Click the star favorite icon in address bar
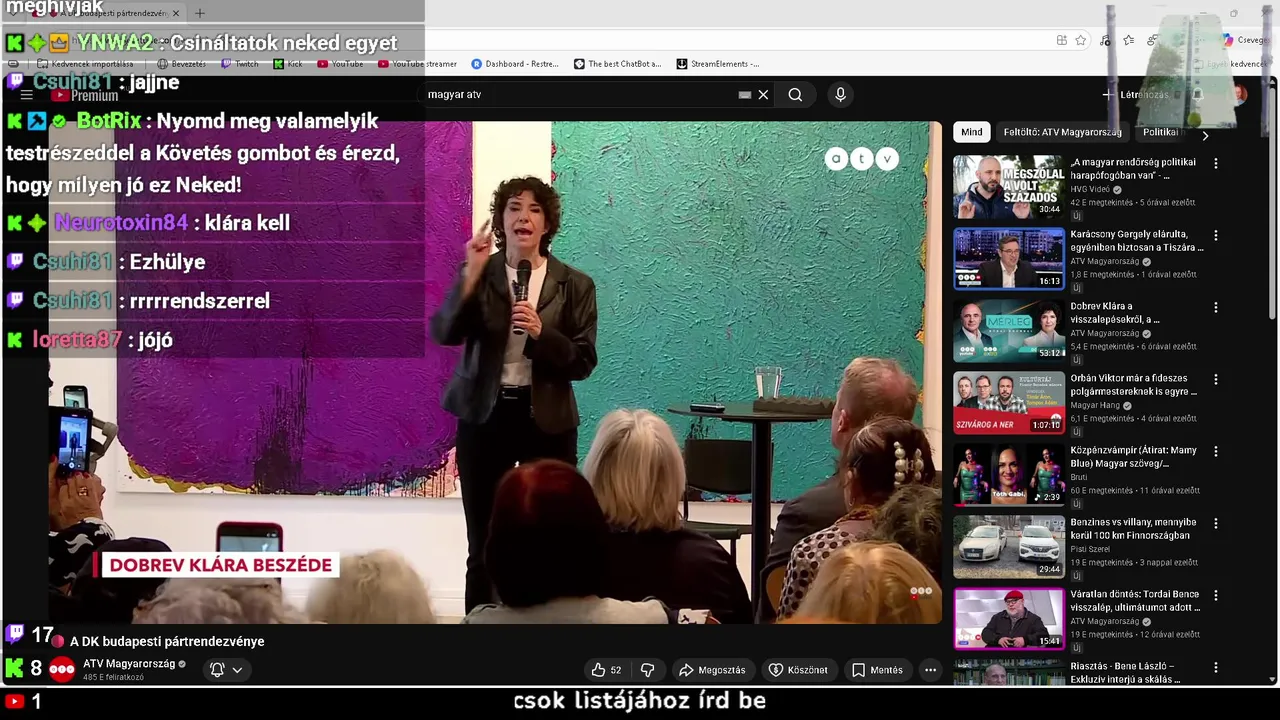 tap(1081, 40)
